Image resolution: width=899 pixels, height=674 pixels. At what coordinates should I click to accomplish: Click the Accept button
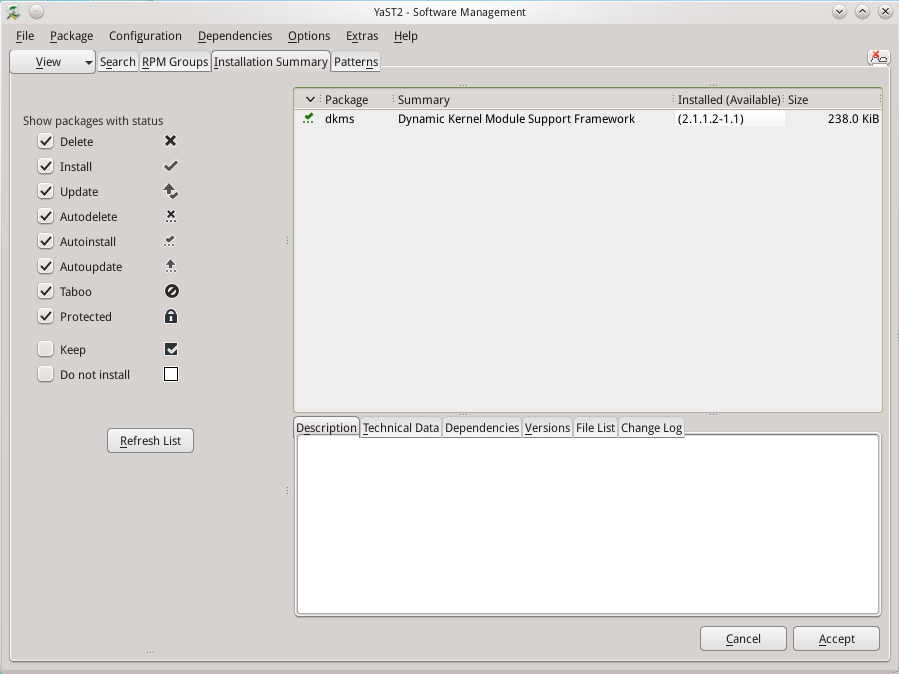(x=837, y=638)
